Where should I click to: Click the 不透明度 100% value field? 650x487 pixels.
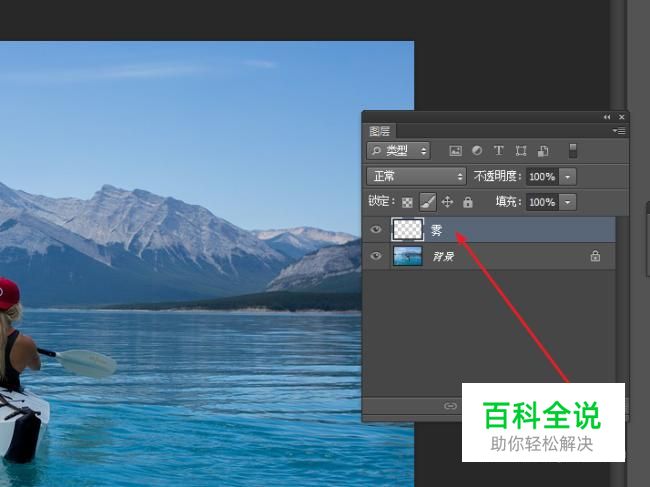pos(542,177)
